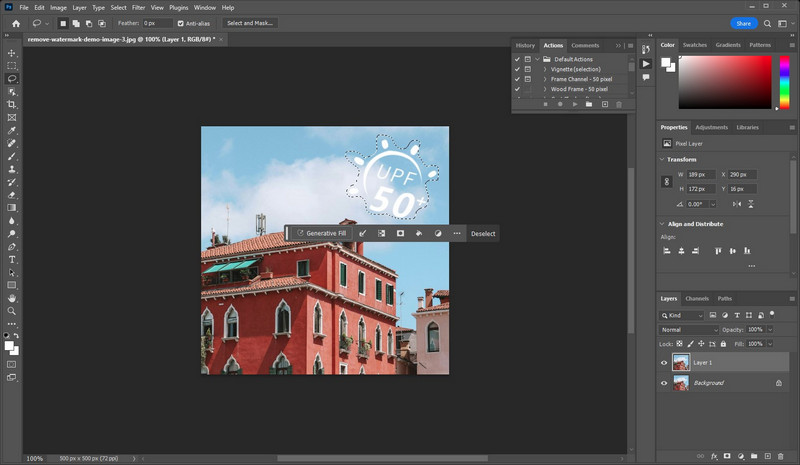Switch to the Swatches tab
The height and width of the screenshot is (465, 800).
click(695, 45)
